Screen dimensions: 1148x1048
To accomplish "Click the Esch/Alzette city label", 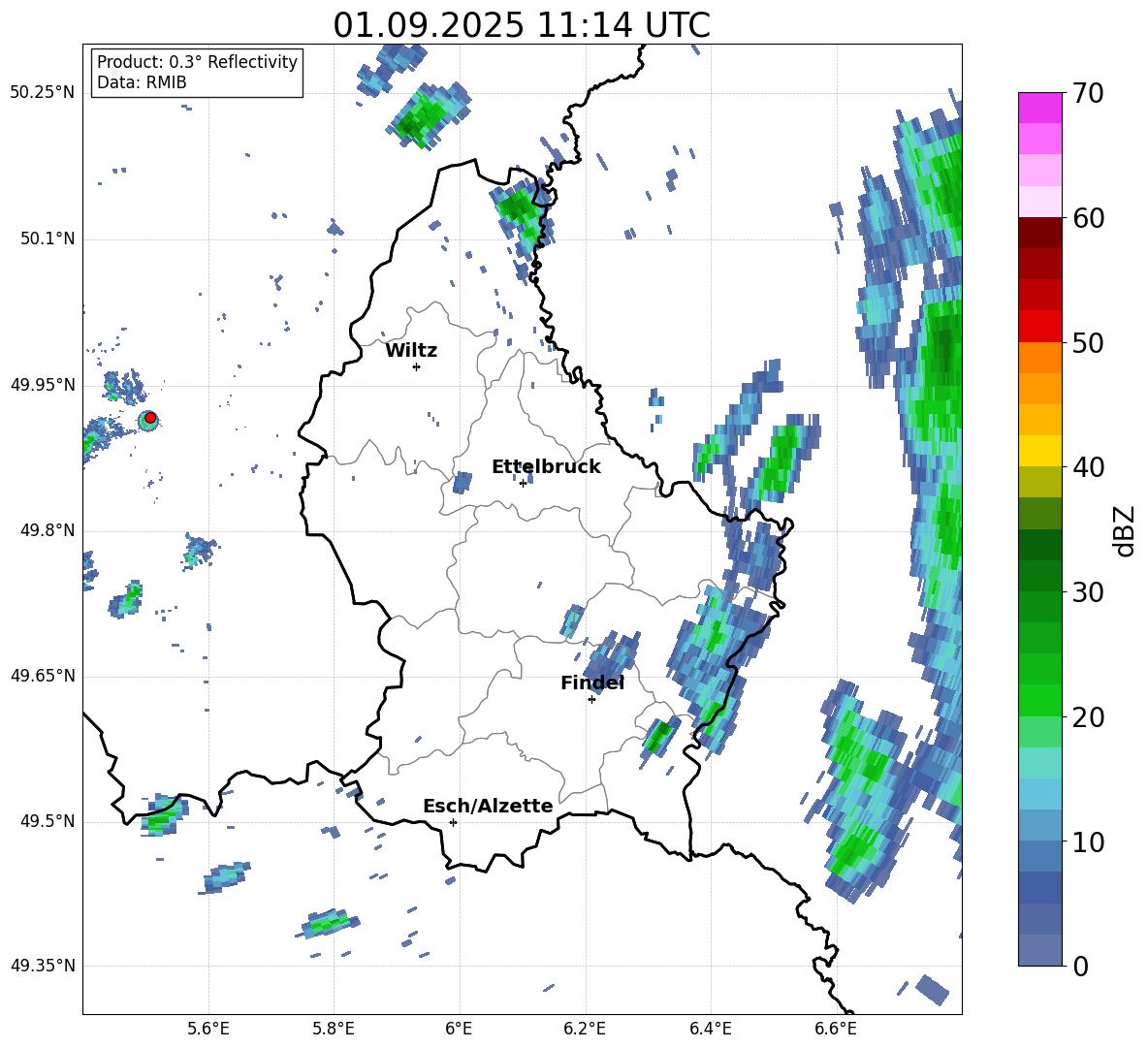I will (488, 806).
